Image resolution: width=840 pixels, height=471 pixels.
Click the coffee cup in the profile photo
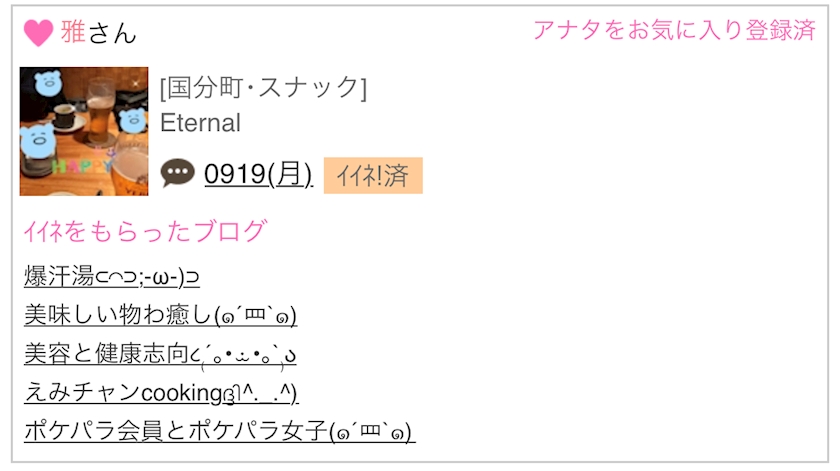coord(65,113)
